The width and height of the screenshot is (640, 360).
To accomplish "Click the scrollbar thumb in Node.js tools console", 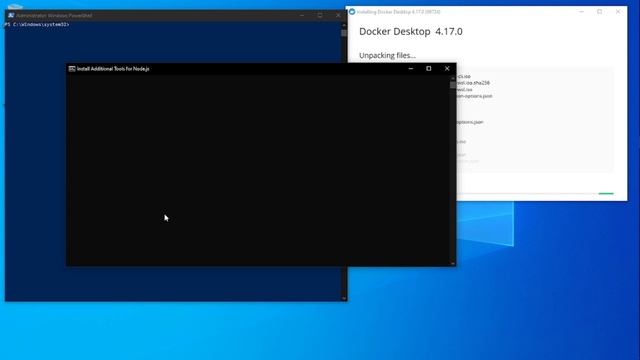I will pos(453,85).
